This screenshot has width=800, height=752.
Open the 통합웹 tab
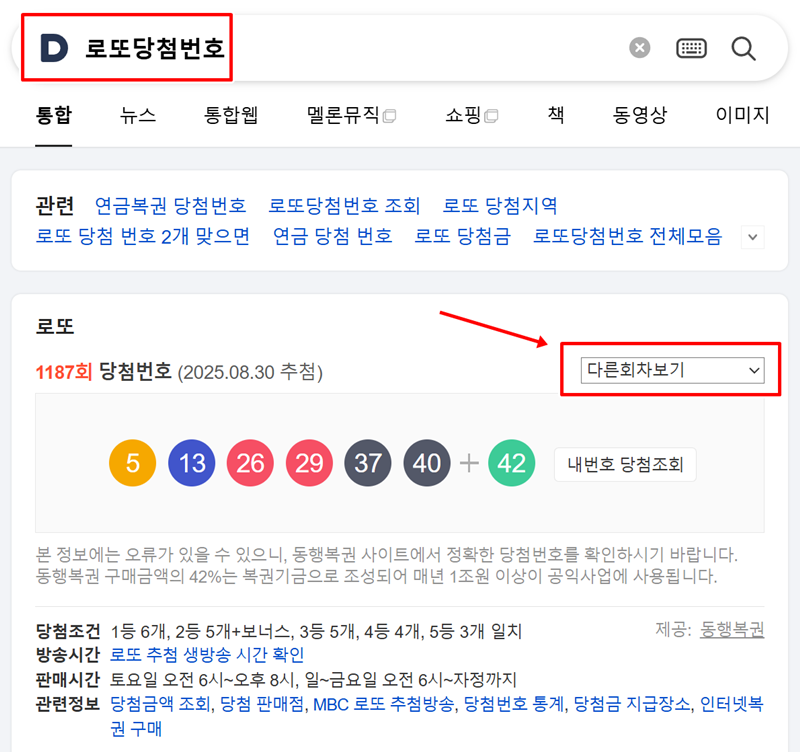(x=231, y=115)
